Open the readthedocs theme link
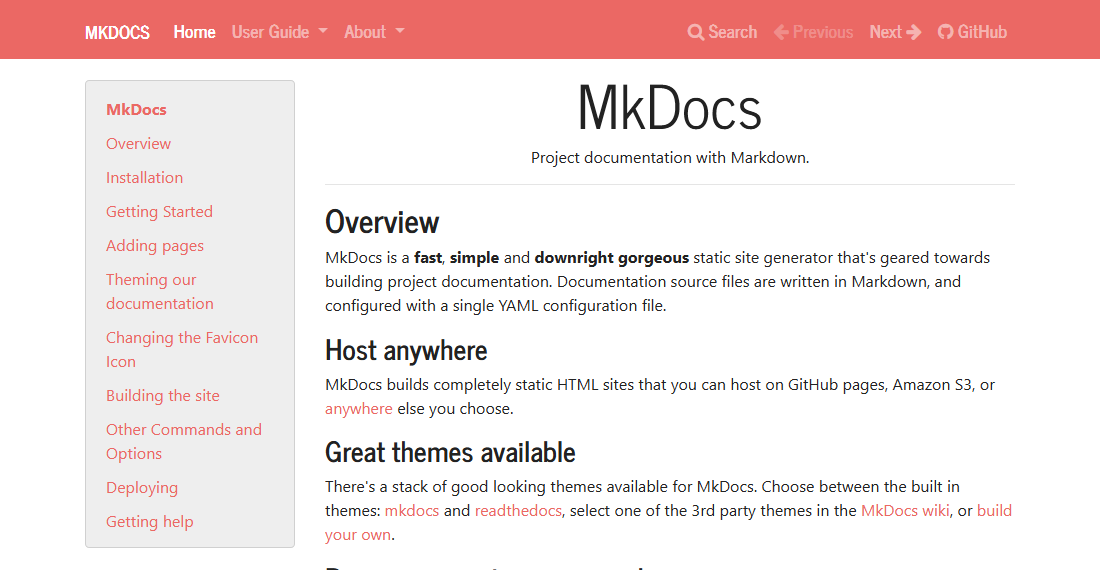This screenshot has width=1100, height=570. pos(518,510)
